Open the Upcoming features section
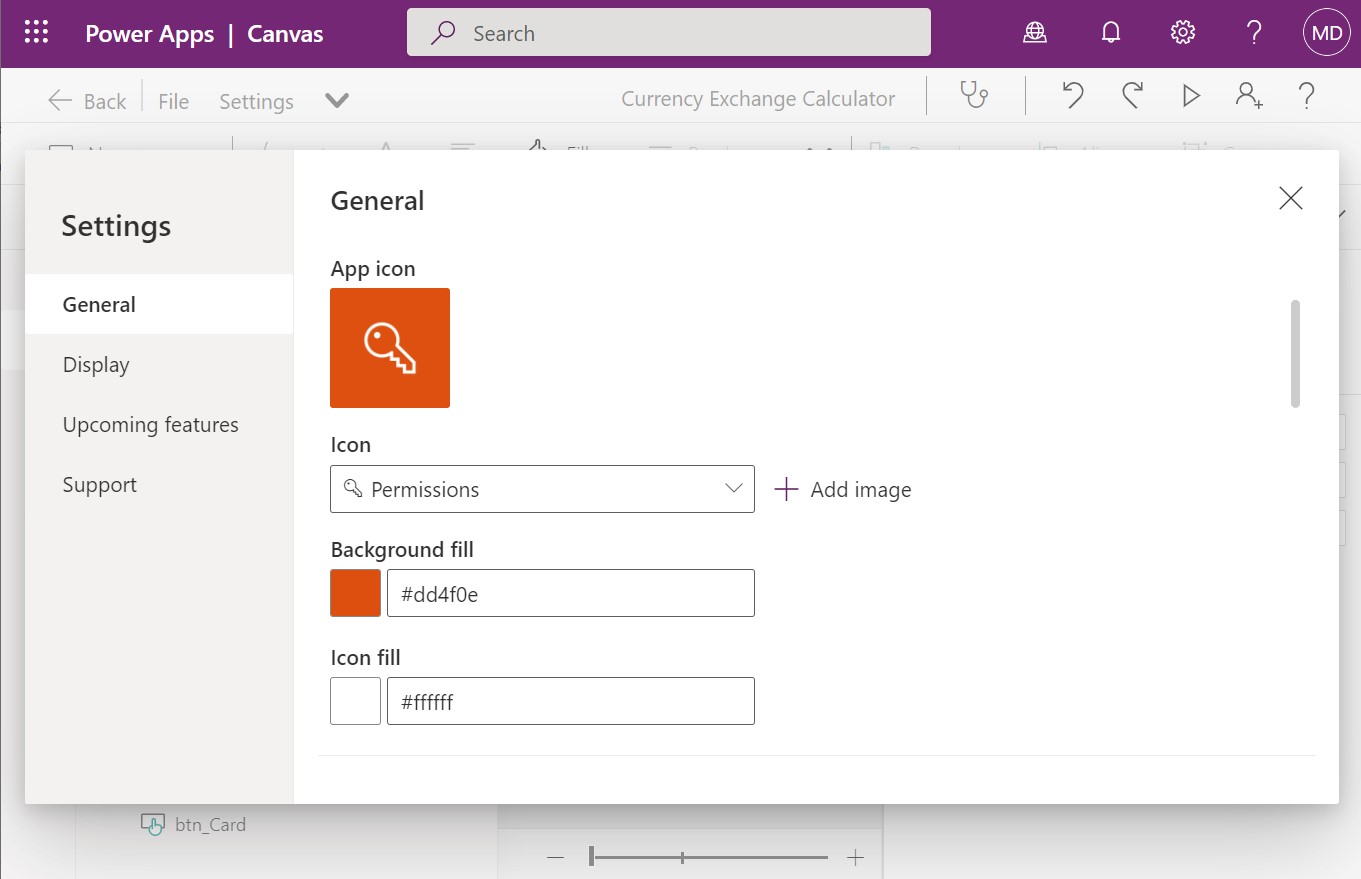 150,424
